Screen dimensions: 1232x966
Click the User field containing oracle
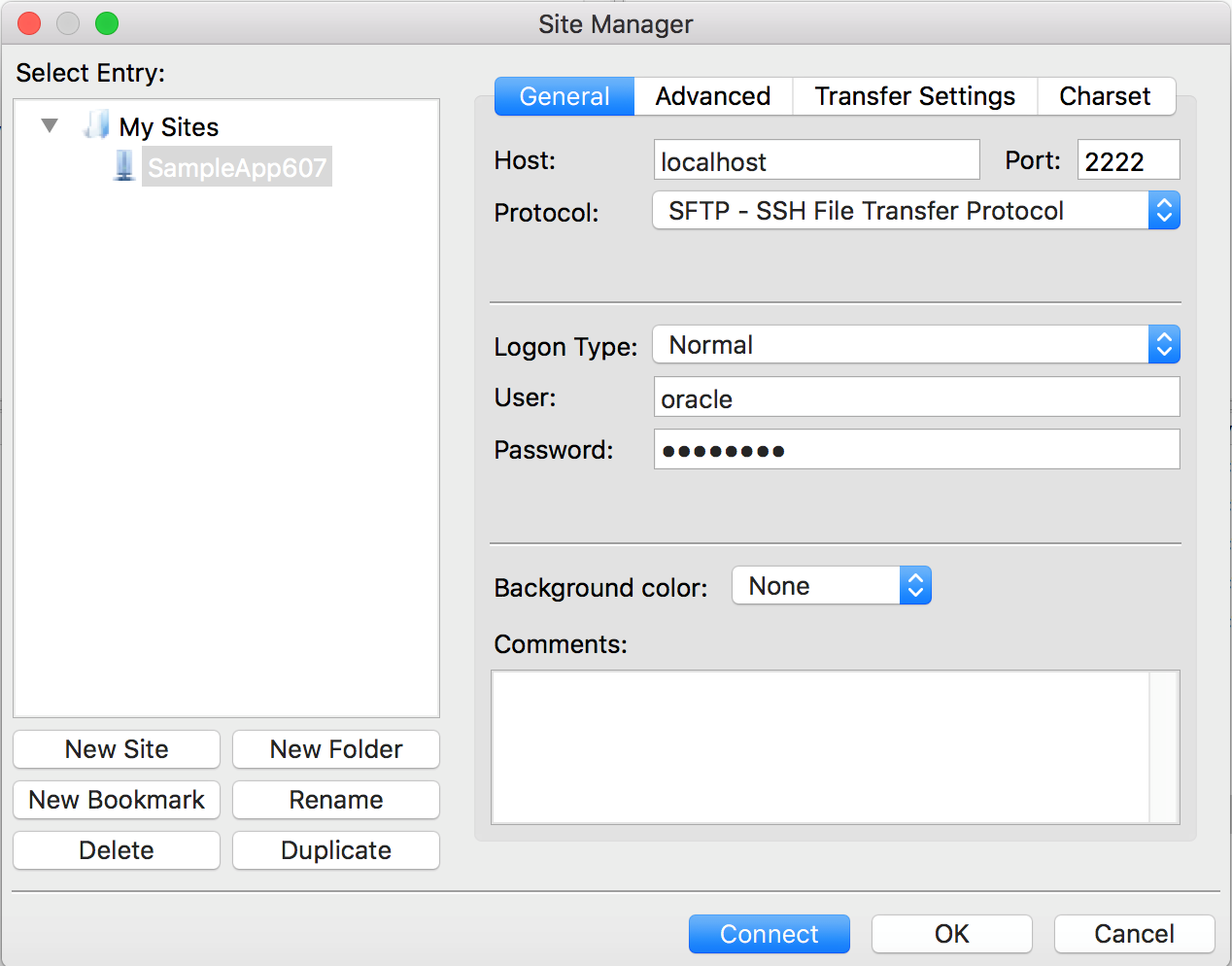(916, 397)
